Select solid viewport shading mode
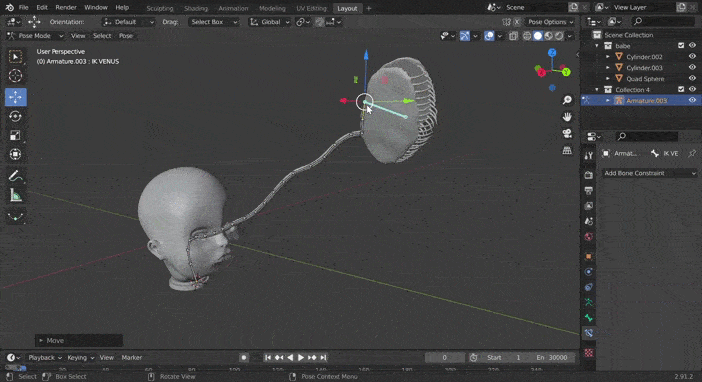The width and height of the screenshot is (702, 382). pos(538,36)
